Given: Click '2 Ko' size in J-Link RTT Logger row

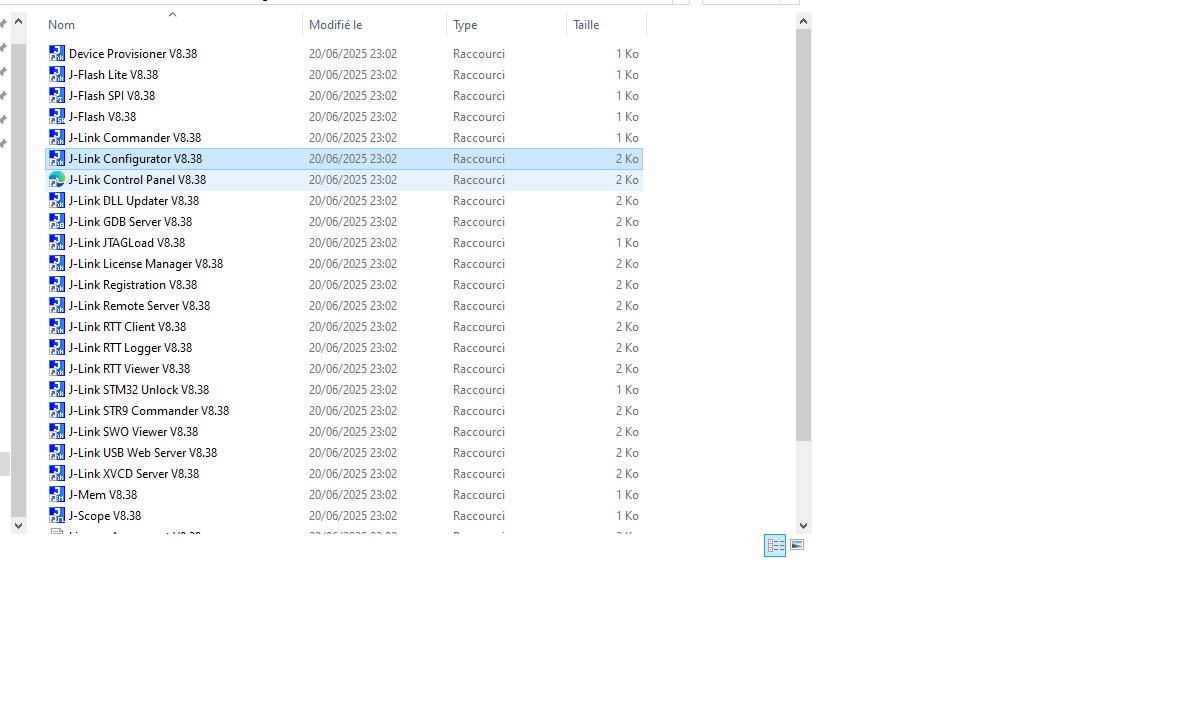Looking at the screenshot, I should [627, 348].
